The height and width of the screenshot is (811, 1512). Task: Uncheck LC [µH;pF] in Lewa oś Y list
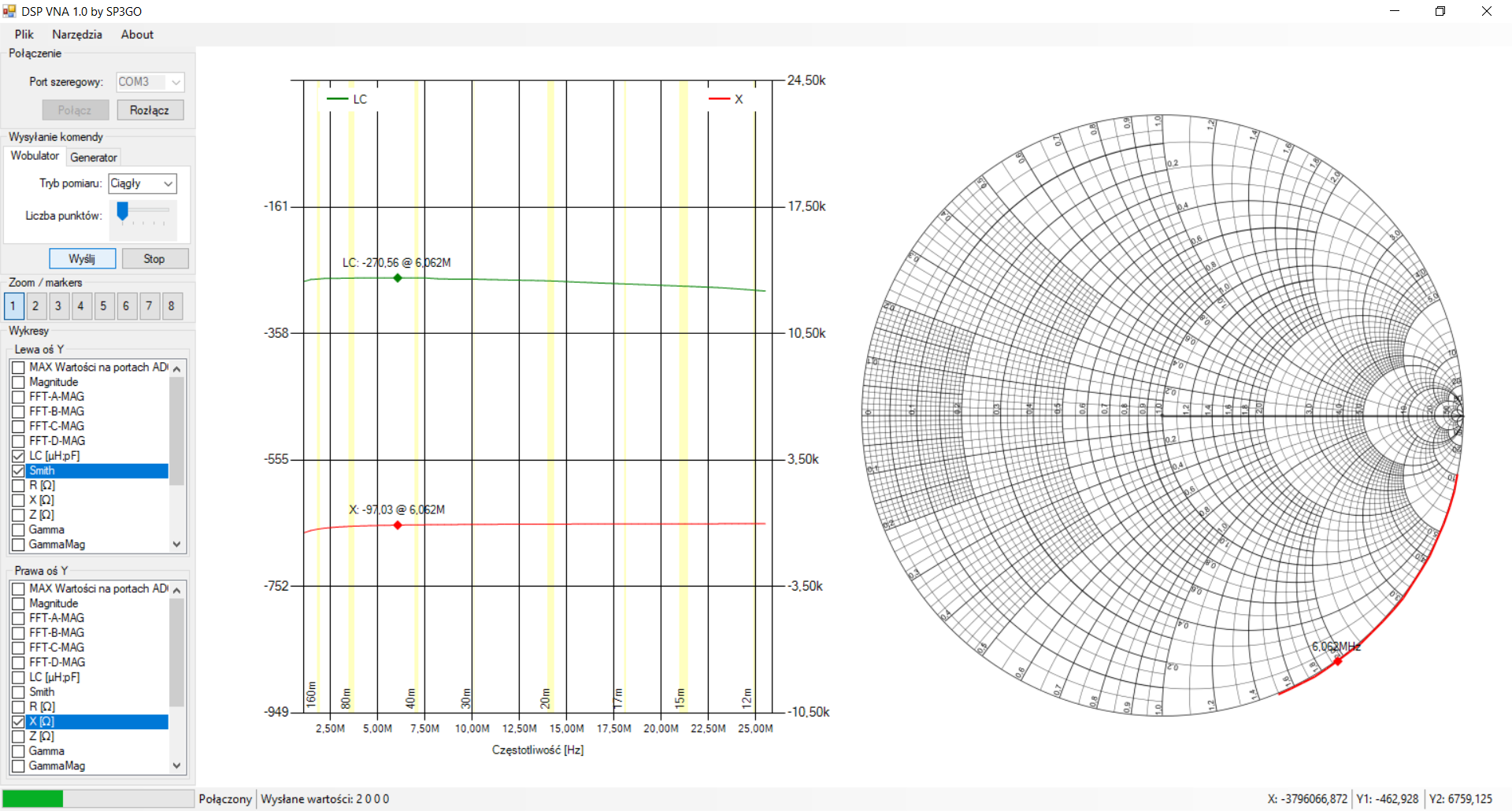tap(18, 456)
